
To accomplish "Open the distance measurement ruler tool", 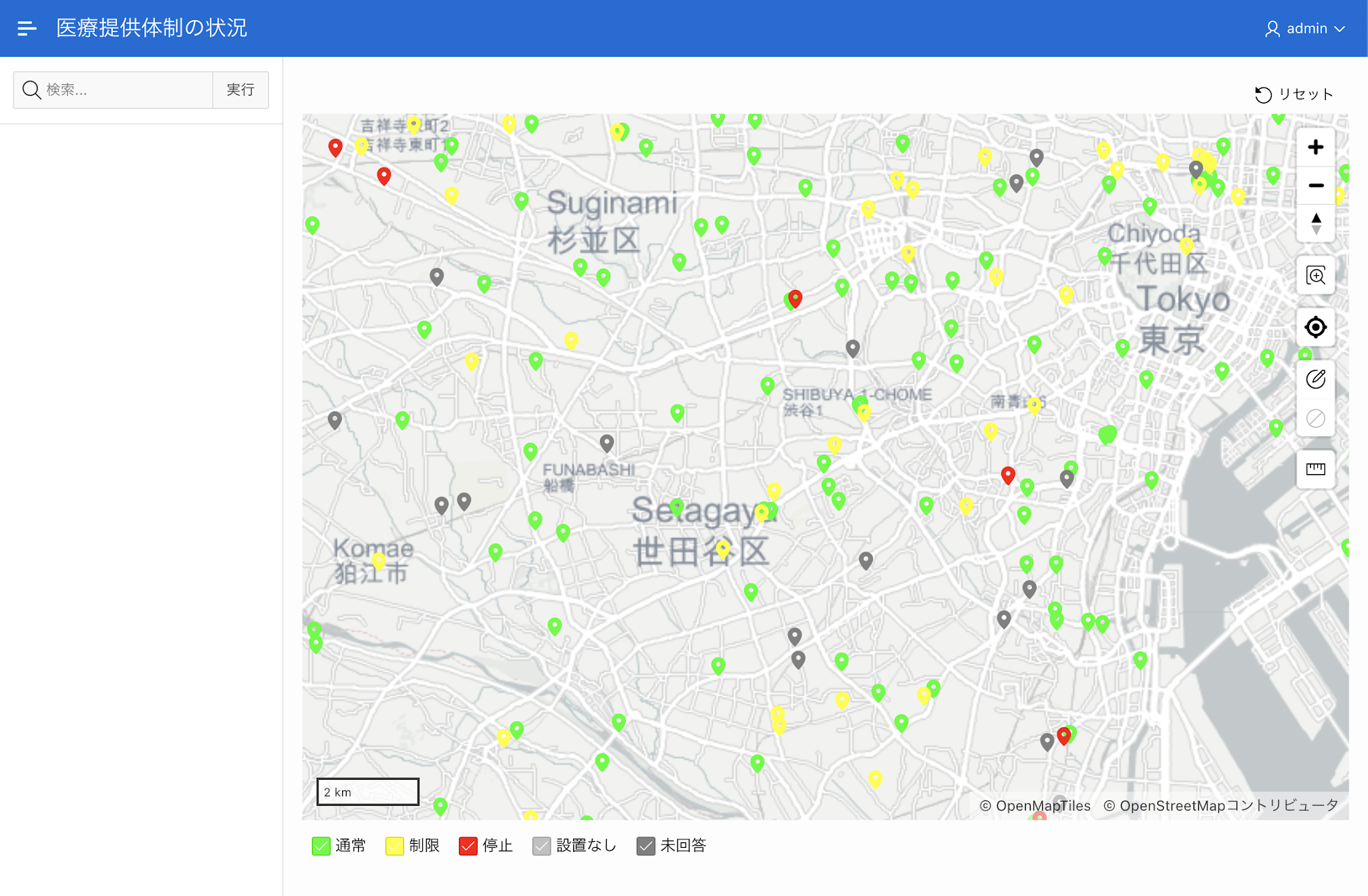I will [1315, 469].
